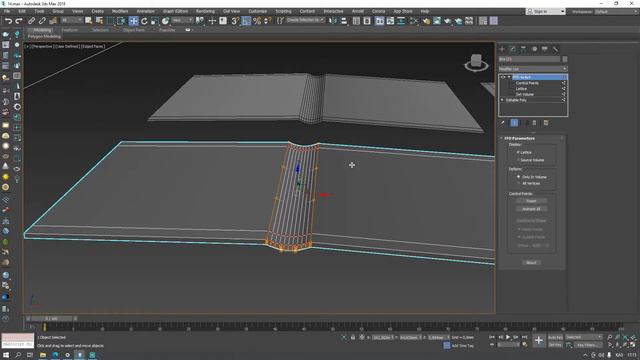Click the Reset control points button
The width and height of the screenshot is (640, 360).
coord(531,201)
